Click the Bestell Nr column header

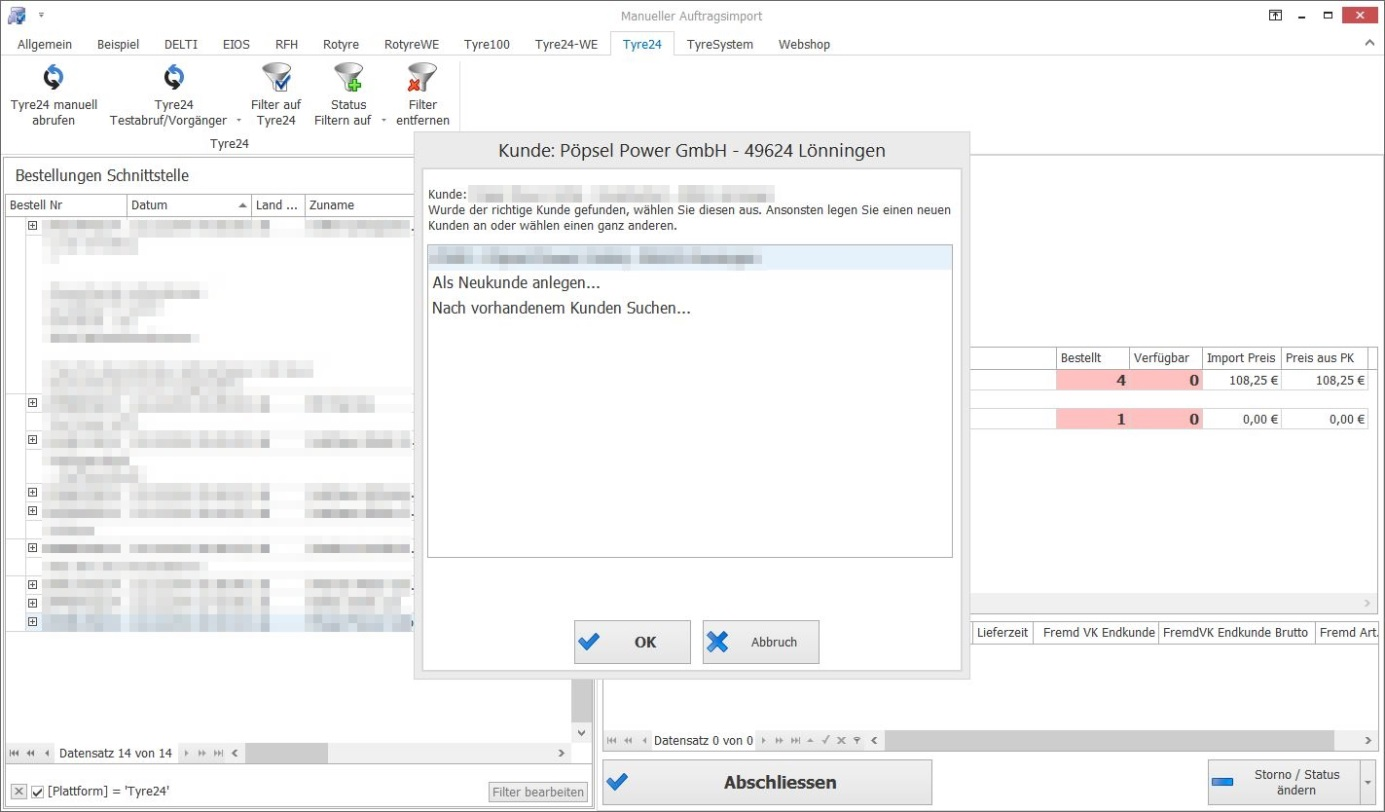[x=67, y=205]
